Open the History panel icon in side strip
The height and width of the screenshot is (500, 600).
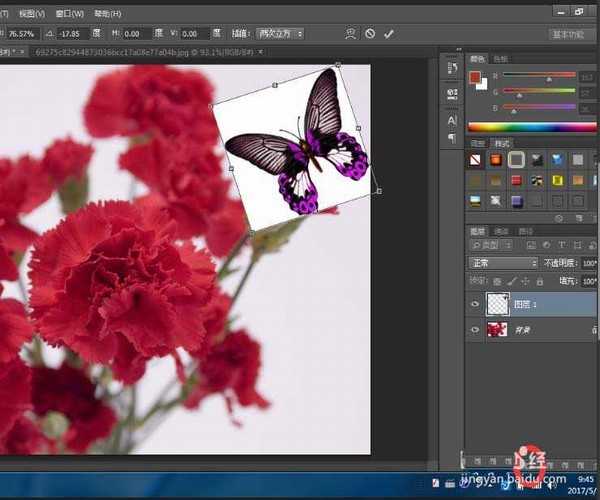(451, 67)
